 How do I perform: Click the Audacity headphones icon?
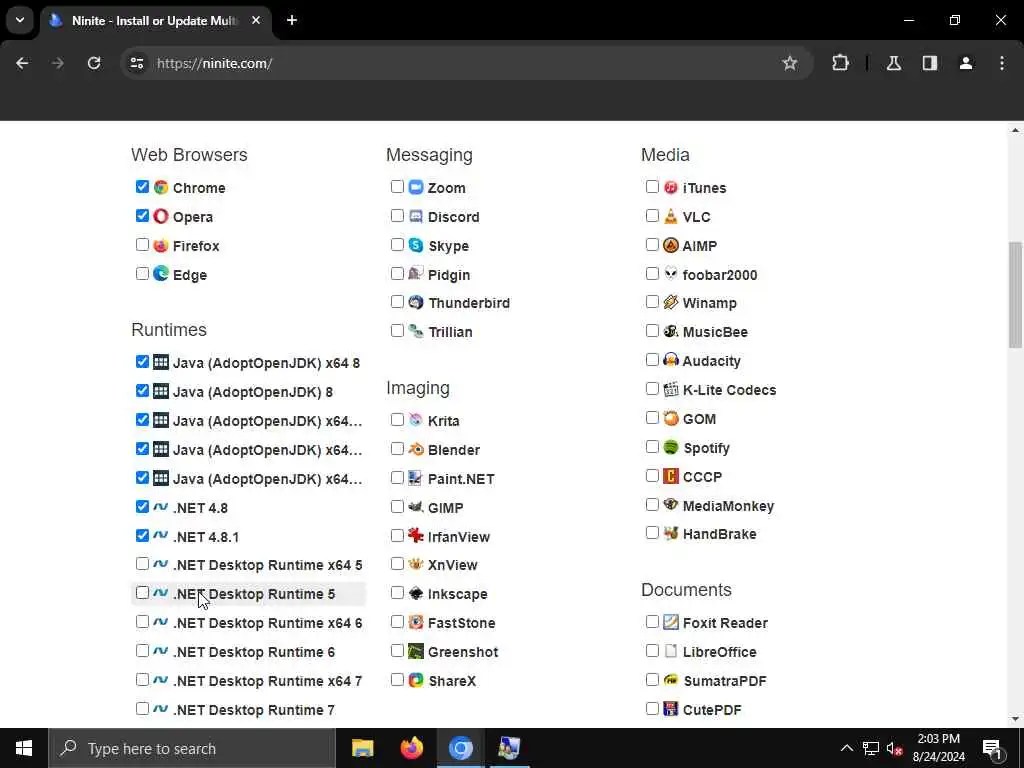[671, 360]
